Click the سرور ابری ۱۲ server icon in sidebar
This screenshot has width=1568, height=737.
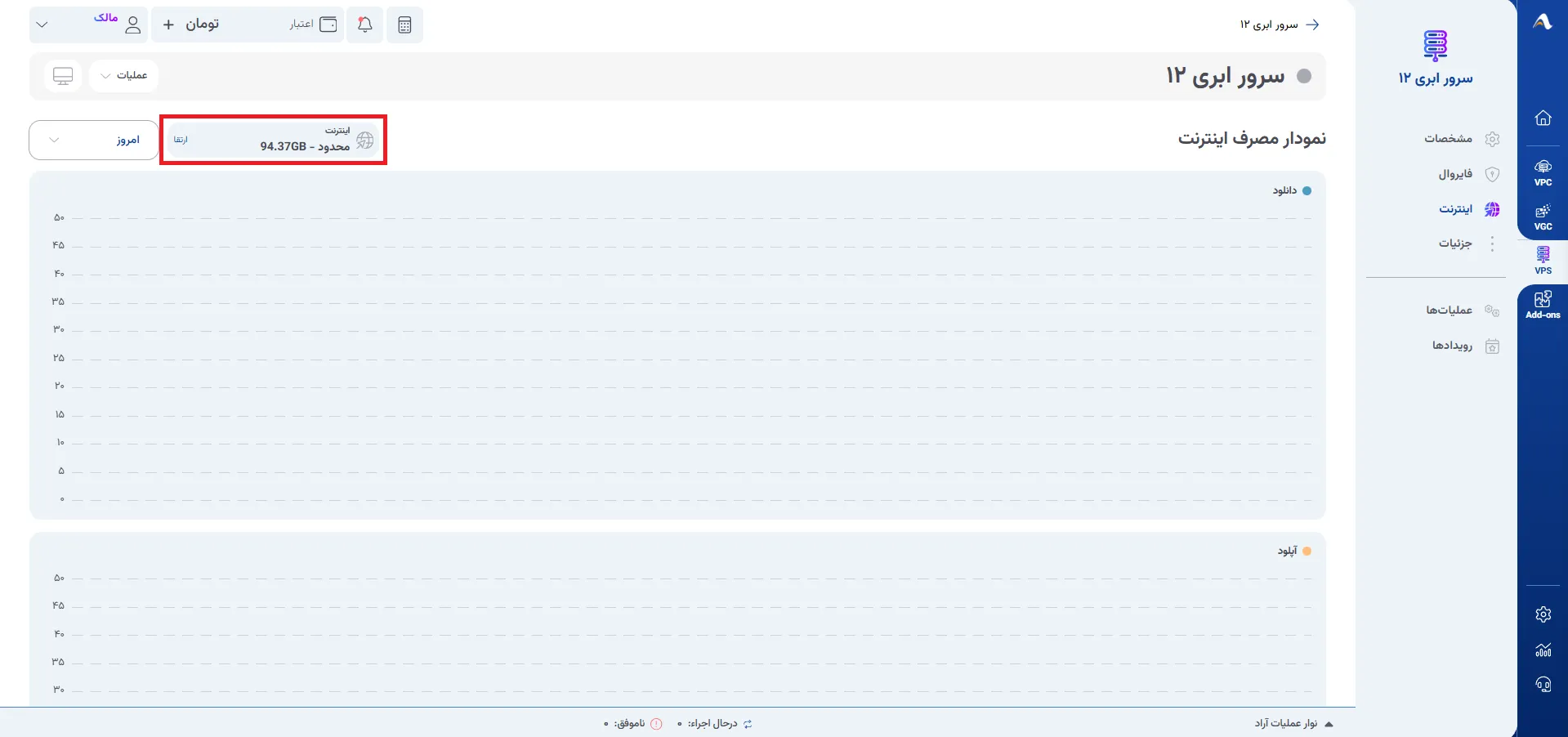1436,46
